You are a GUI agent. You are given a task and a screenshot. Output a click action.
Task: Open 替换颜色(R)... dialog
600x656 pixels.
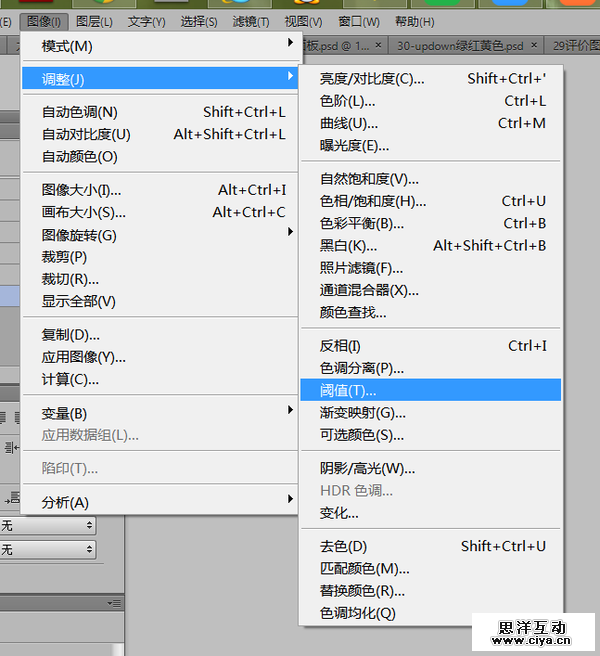click(431, 591)
